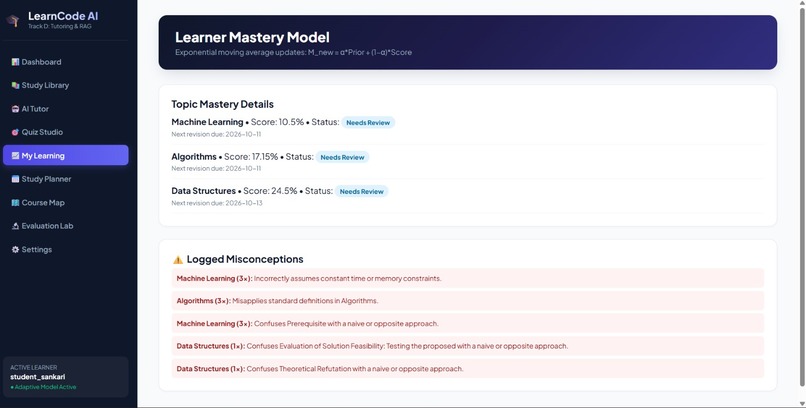This screenshot has height=408, width=806.
Task: Select the Misapplies standard definitions misconception row
Action: point(468,301)
